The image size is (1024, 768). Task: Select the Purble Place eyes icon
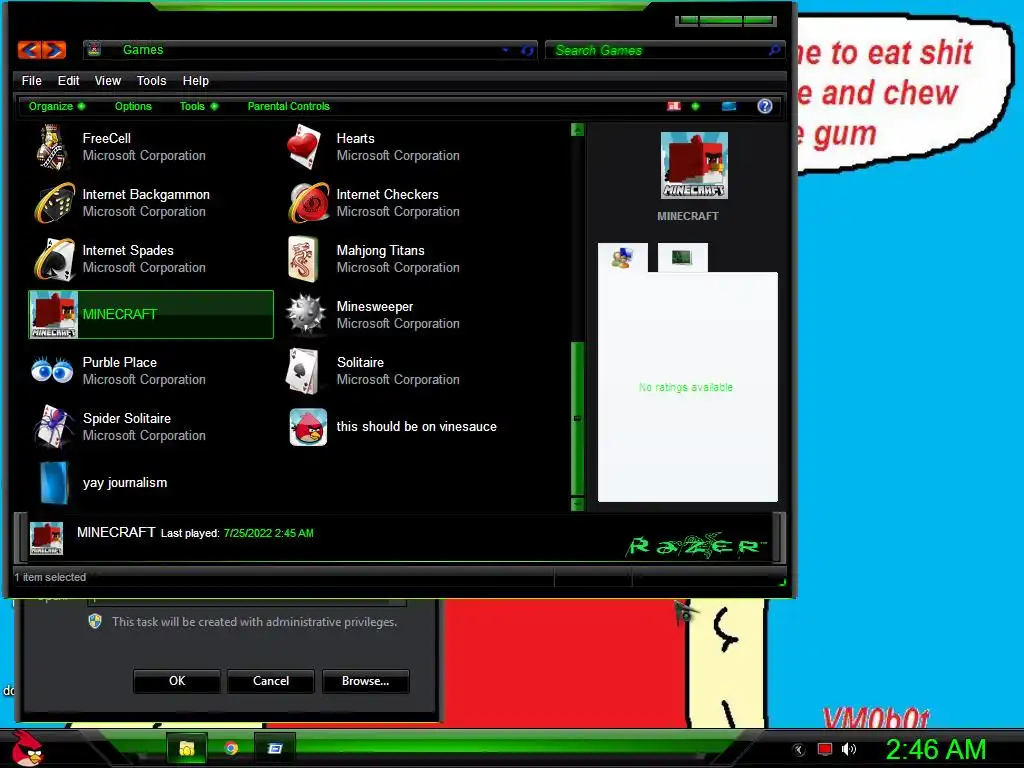click(52, 370)
